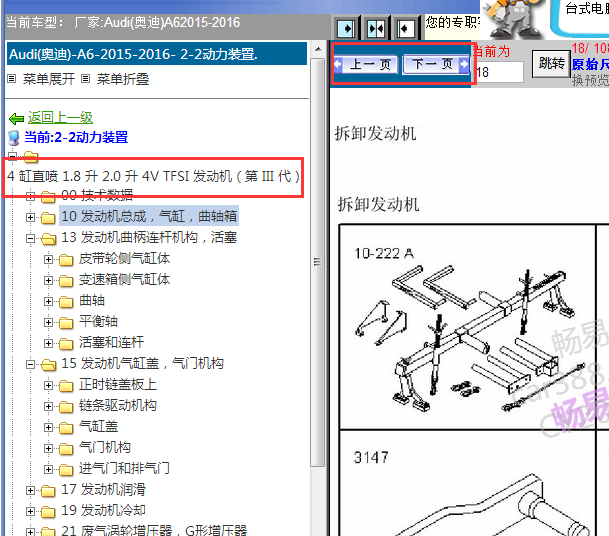Select 正时链盖板上 tree item
Screen dimensions: 609x536
[x=118, y=385]
